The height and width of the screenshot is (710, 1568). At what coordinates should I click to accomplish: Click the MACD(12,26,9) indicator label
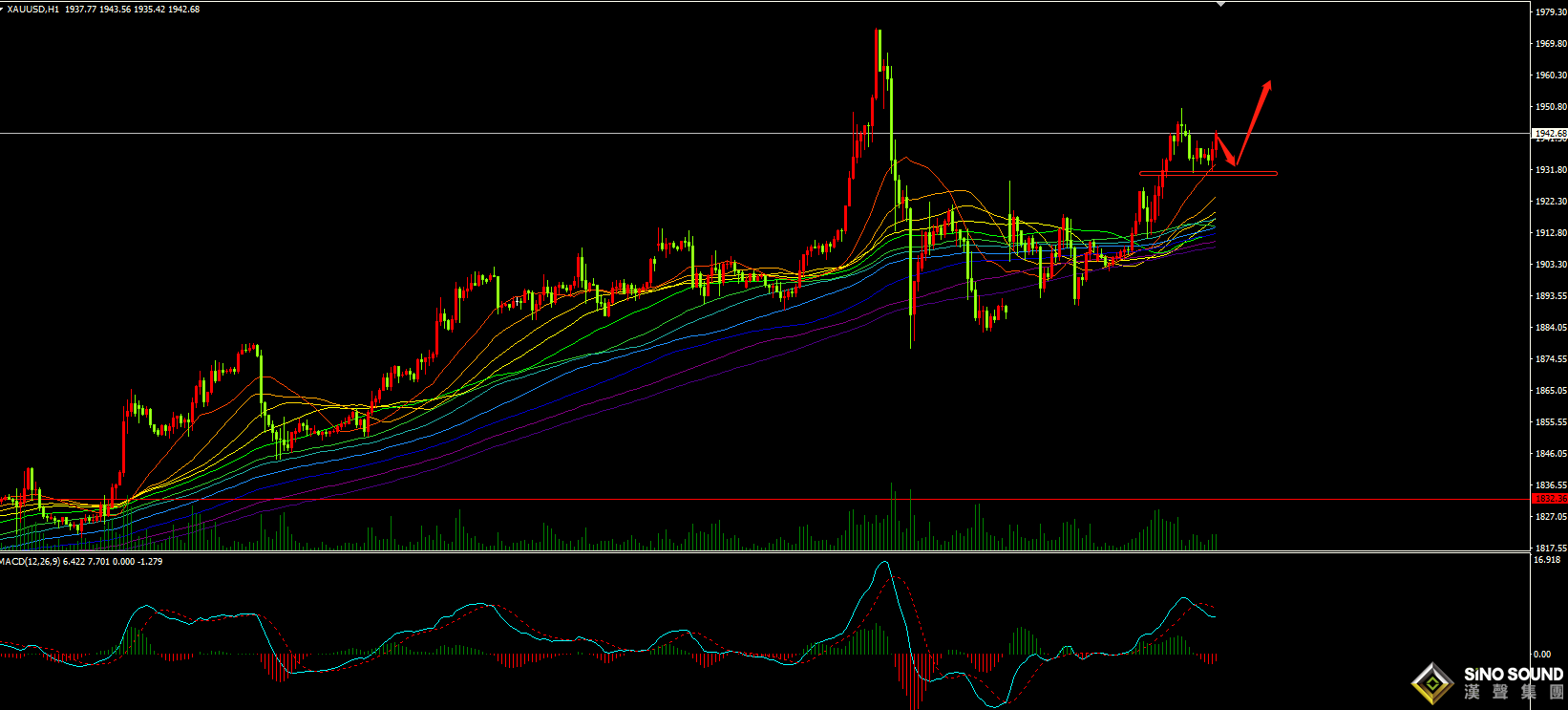pos(29,562)
